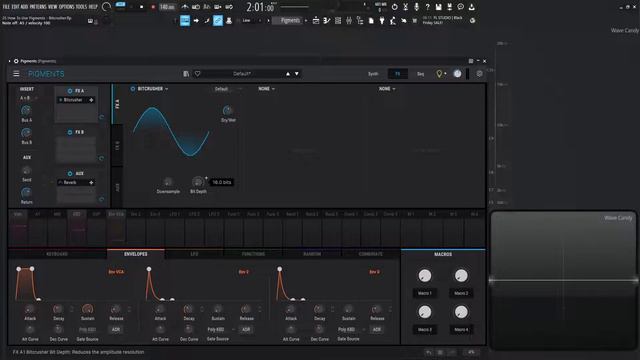Screen dimensions: 640x360
Task: Toggle ADR mode on Env 2
Action: 246,329
